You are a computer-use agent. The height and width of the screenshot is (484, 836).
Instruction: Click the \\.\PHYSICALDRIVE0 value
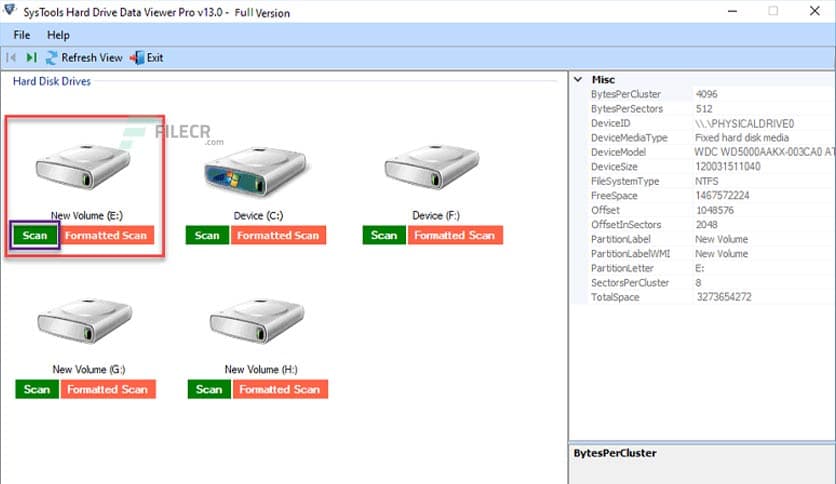(744, 124)
